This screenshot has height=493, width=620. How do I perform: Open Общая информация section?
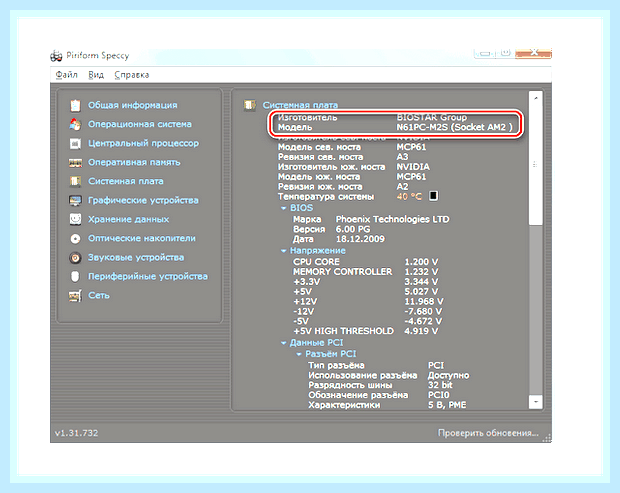pos(132,105)
